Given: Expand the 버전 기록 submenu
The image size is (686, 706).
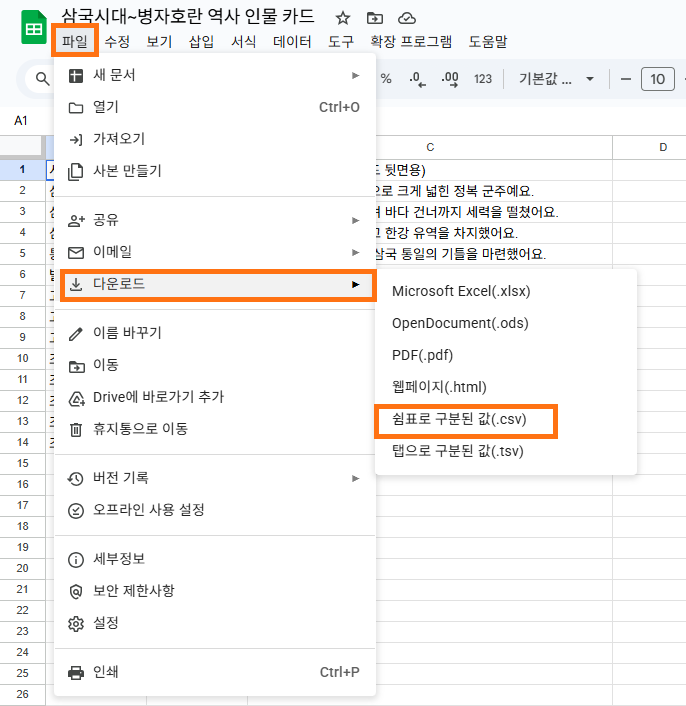Looking at the screenshot, I should point(215,478).
